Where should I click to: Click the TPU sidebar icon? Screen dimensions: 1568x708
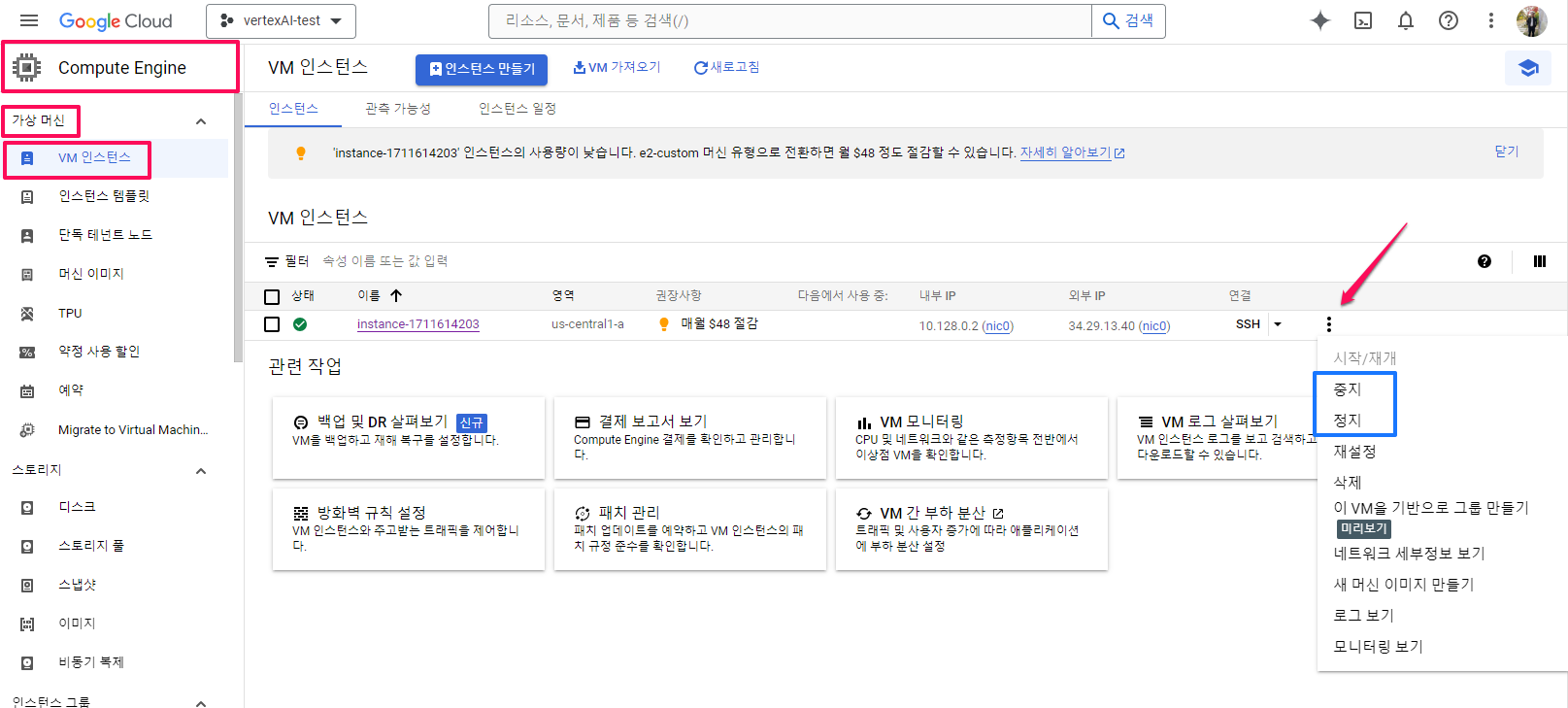click(x=27, y=314)
